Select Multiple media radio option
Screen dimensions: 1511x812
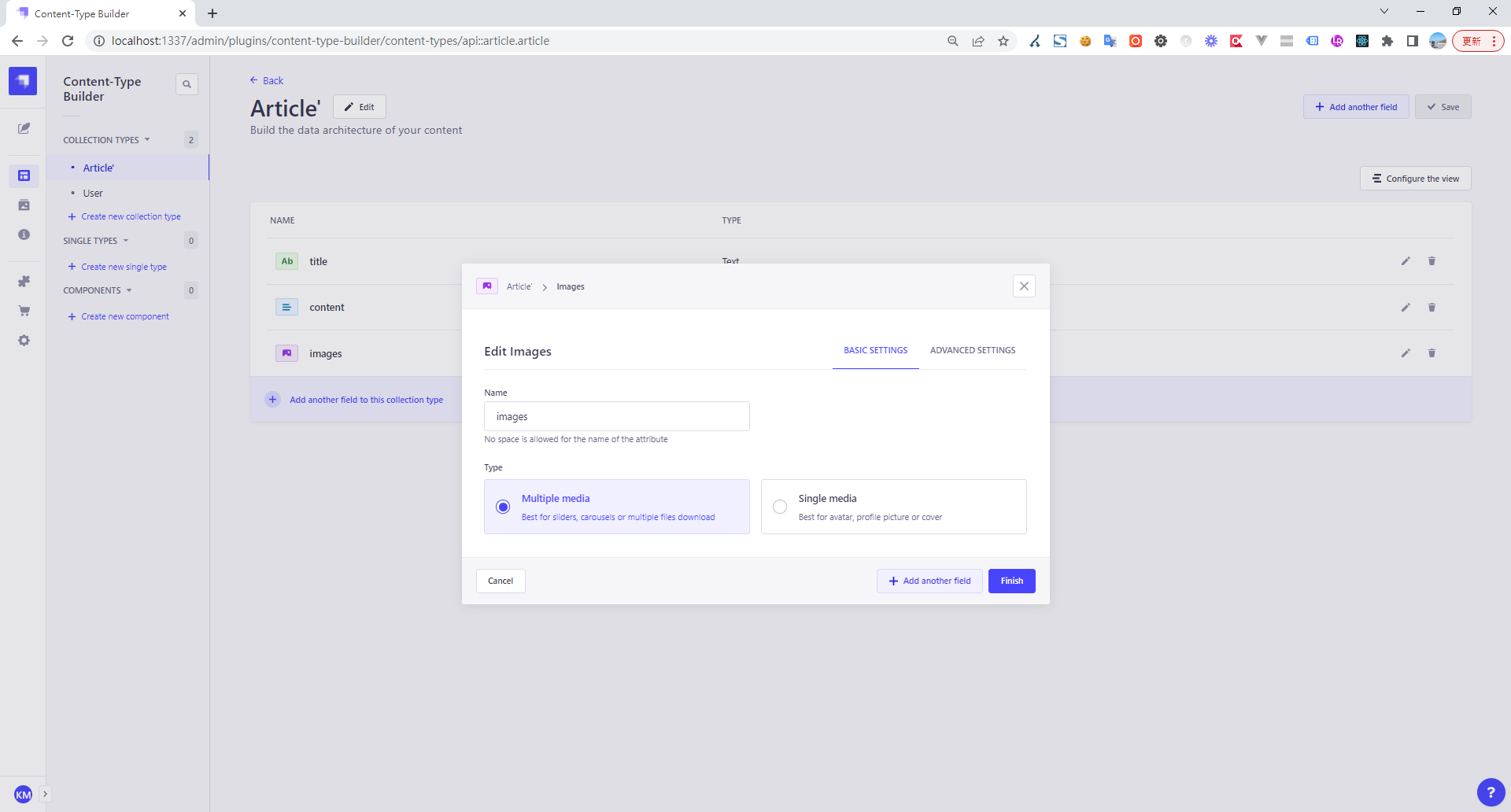click(x=503, y=507)
